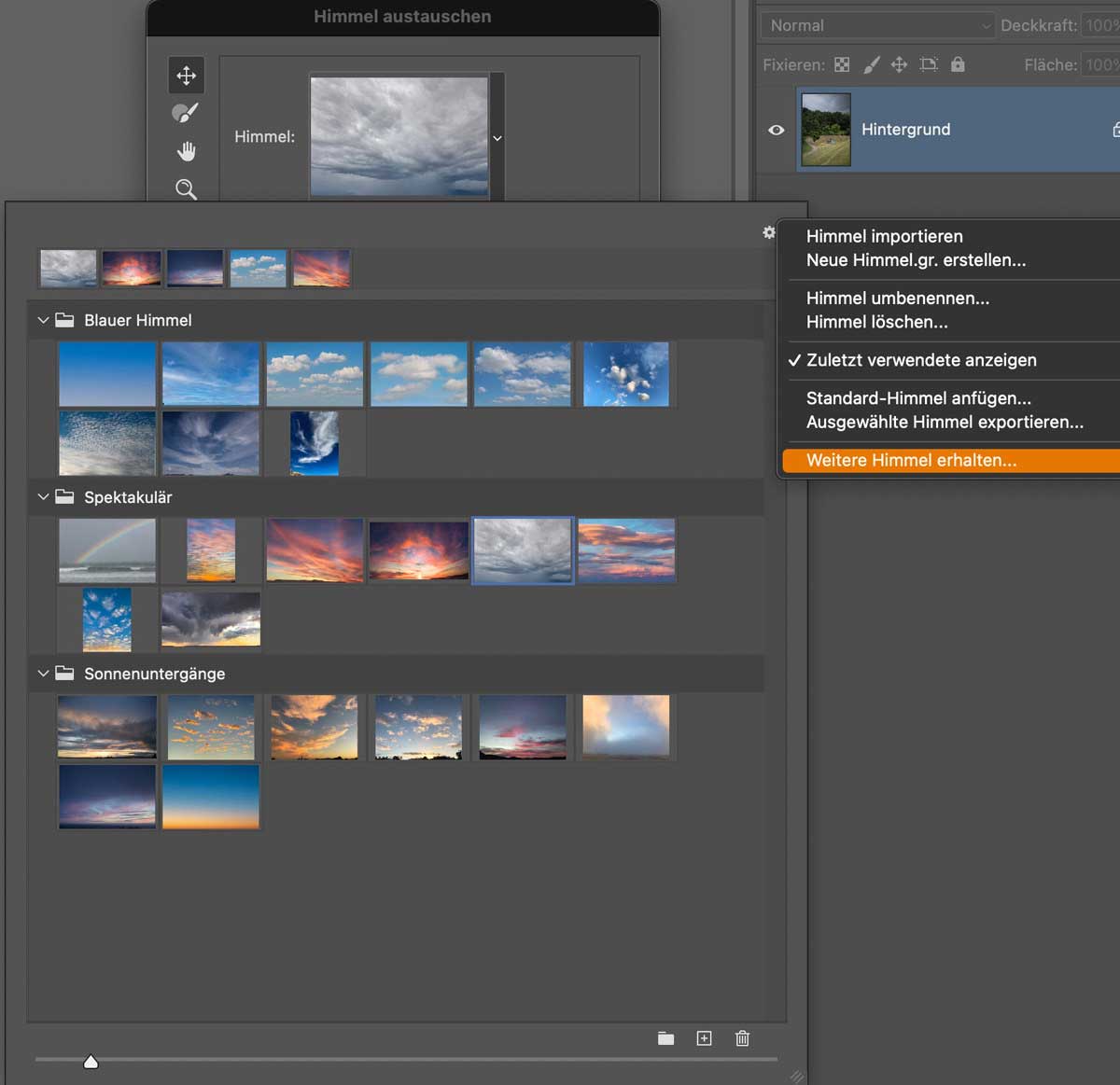Select the Sky Brush tool
This screenshot has width=1120, height=1085.
186,113
